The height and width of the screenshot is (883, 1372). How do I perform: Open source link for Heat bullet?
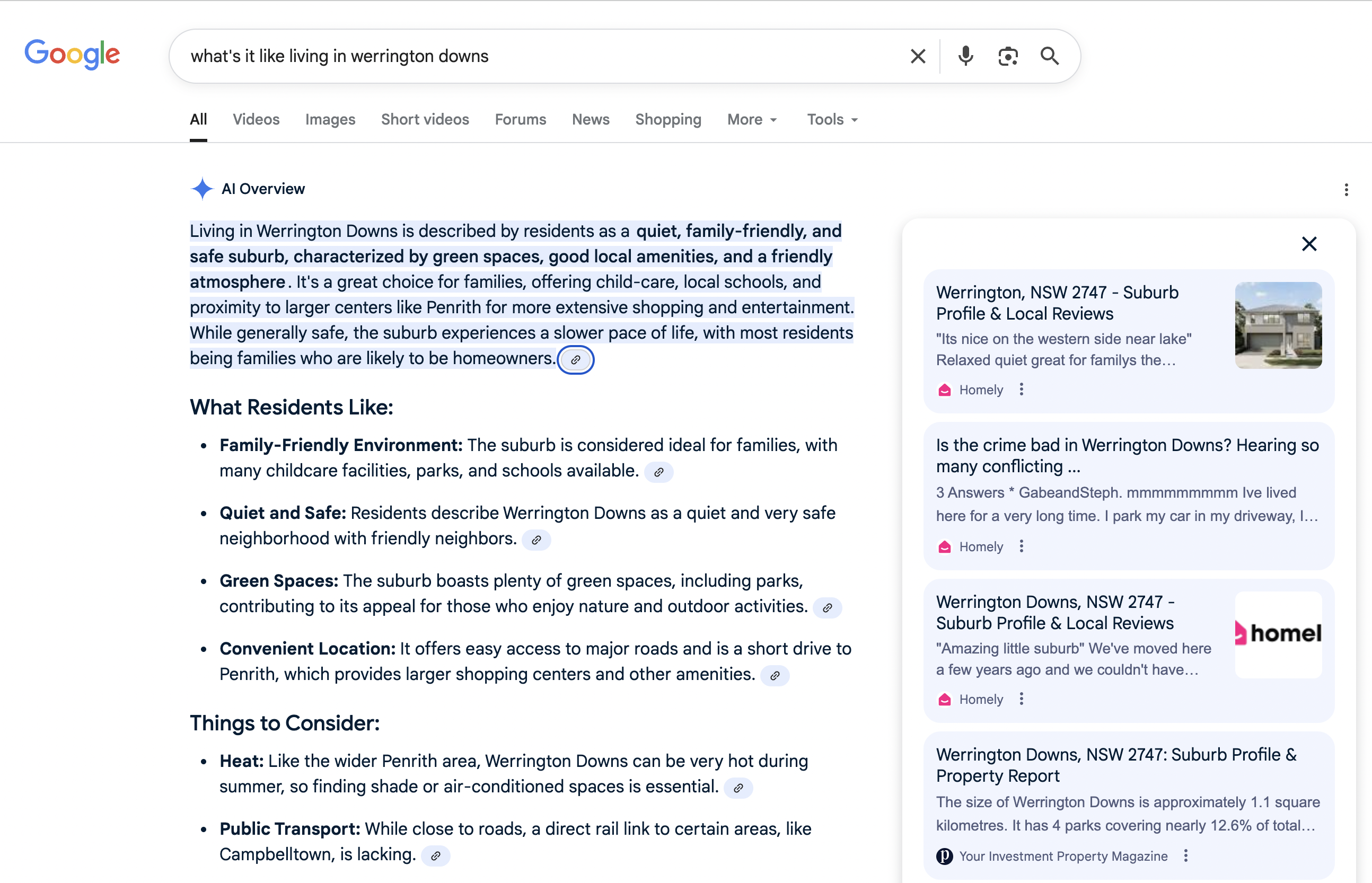coord(738,788)
